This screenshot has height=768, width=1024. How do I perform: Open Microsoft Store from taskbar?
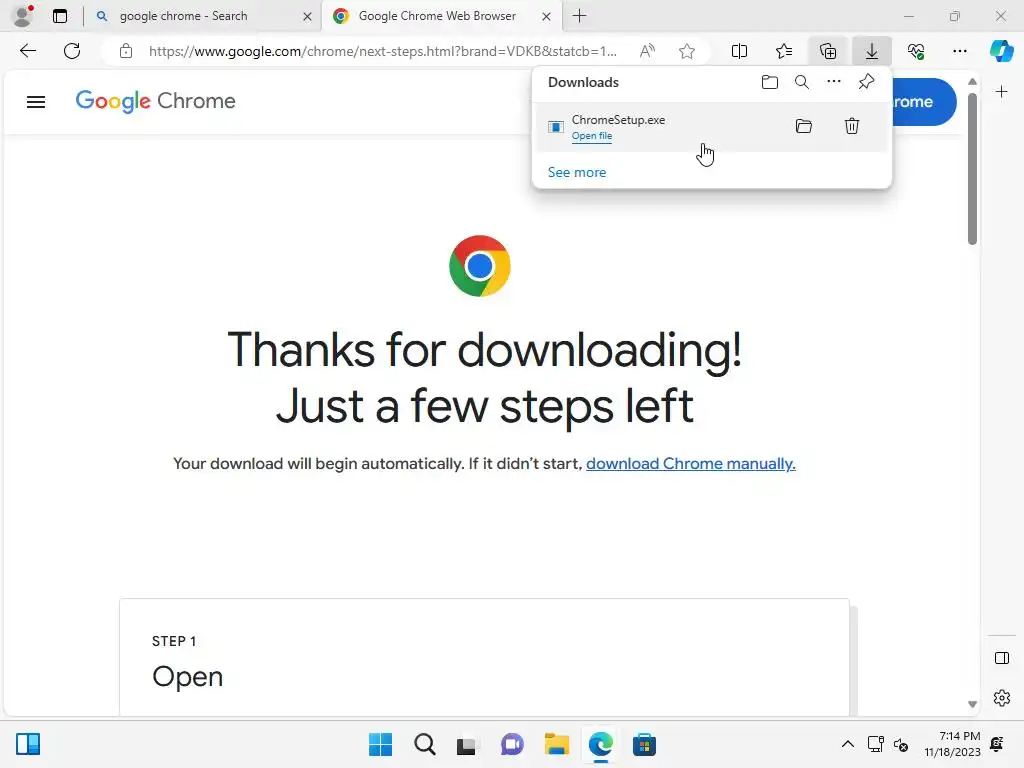644,744
